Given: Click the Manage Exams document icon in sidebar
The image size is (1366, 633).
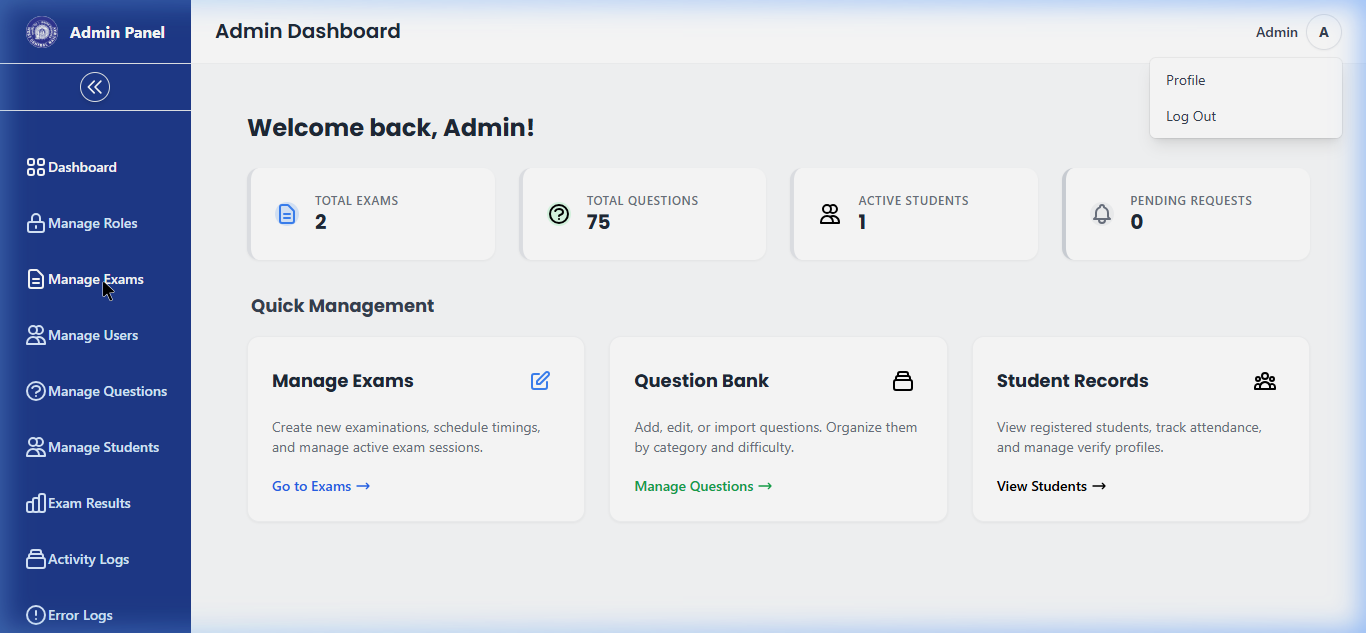Looking at the screenshot, I should pyautogui.click(x=36, y=279).
